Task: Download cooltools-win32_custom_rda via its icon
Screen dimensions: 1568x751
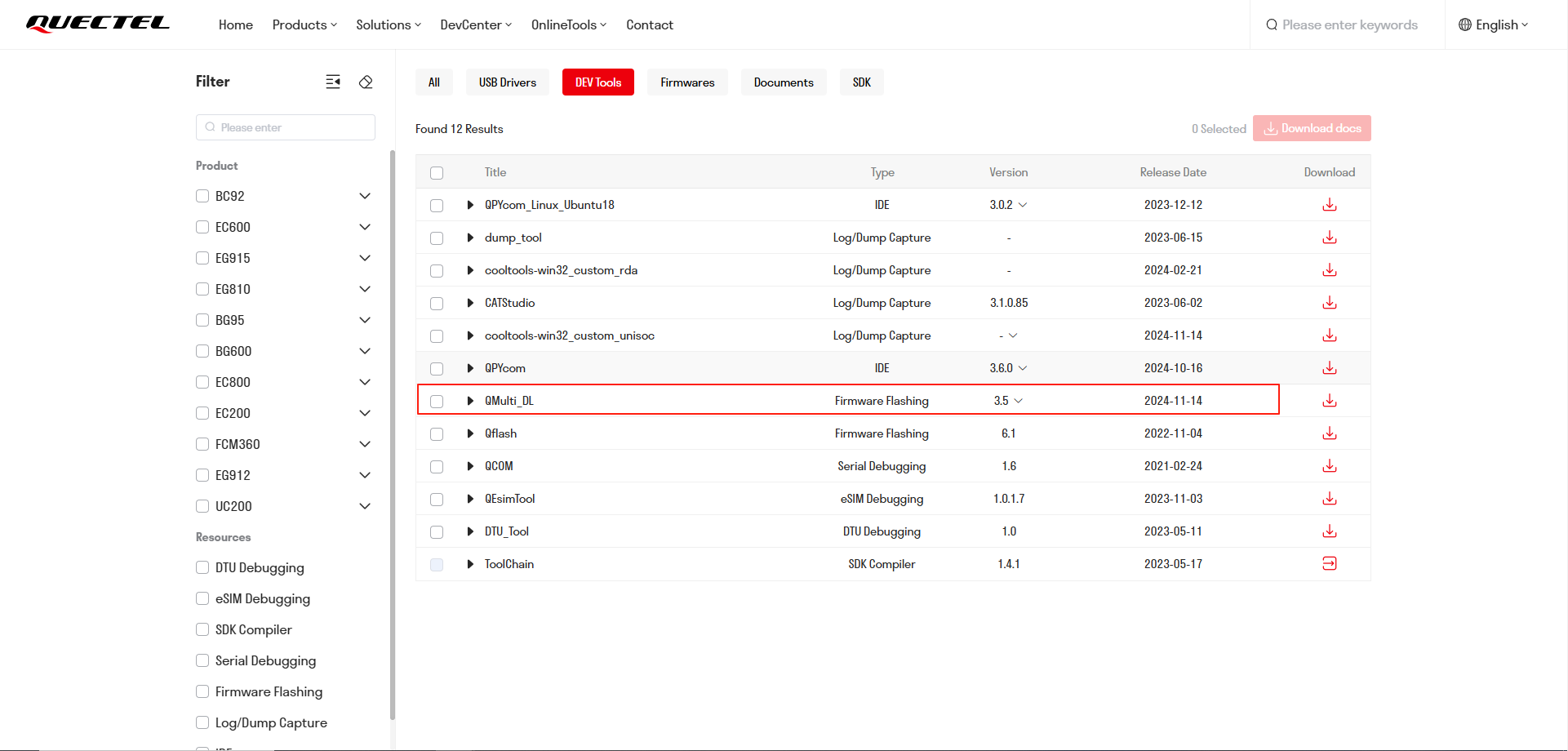Action: click(x=1330, y=270)
